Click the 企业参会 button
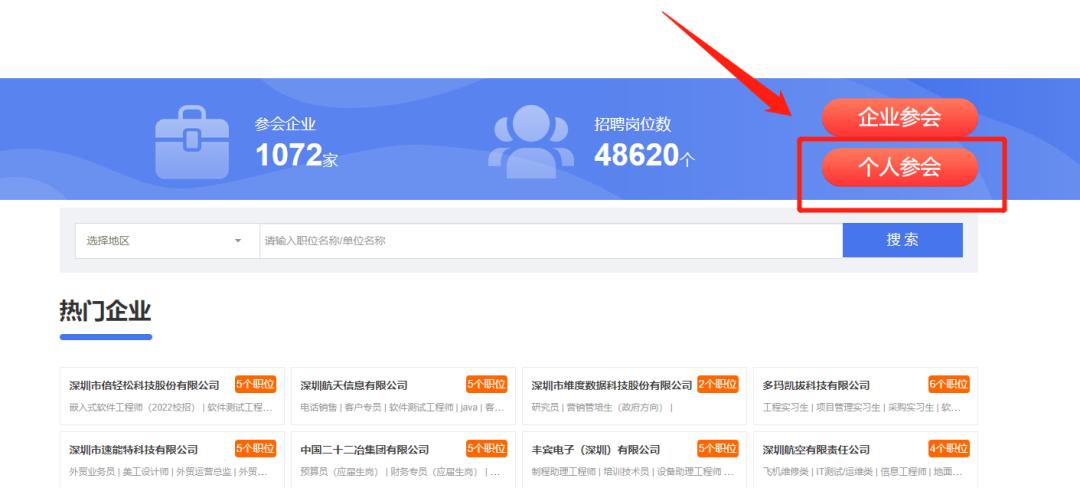This screenshot has width=1080, height=488. [899, 118]
